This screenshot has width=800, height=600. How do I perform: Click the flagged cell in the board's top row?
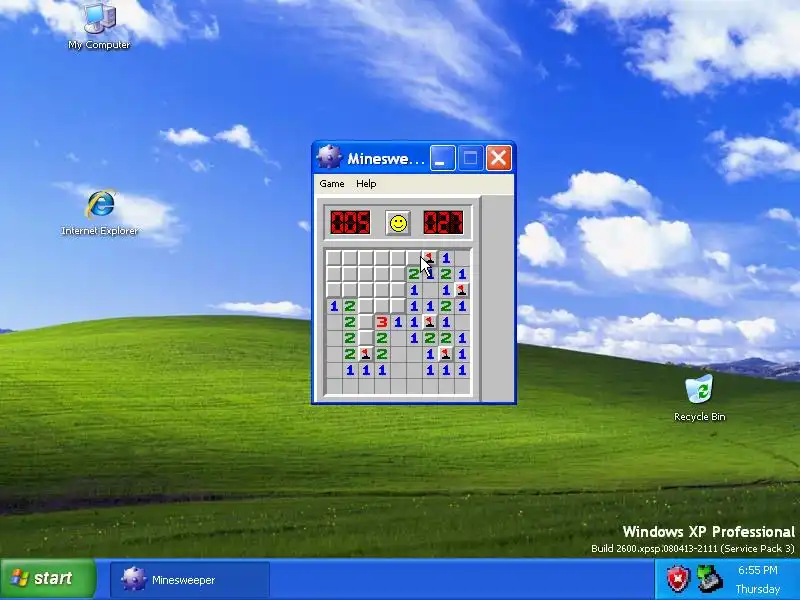[x=430, y=258]
